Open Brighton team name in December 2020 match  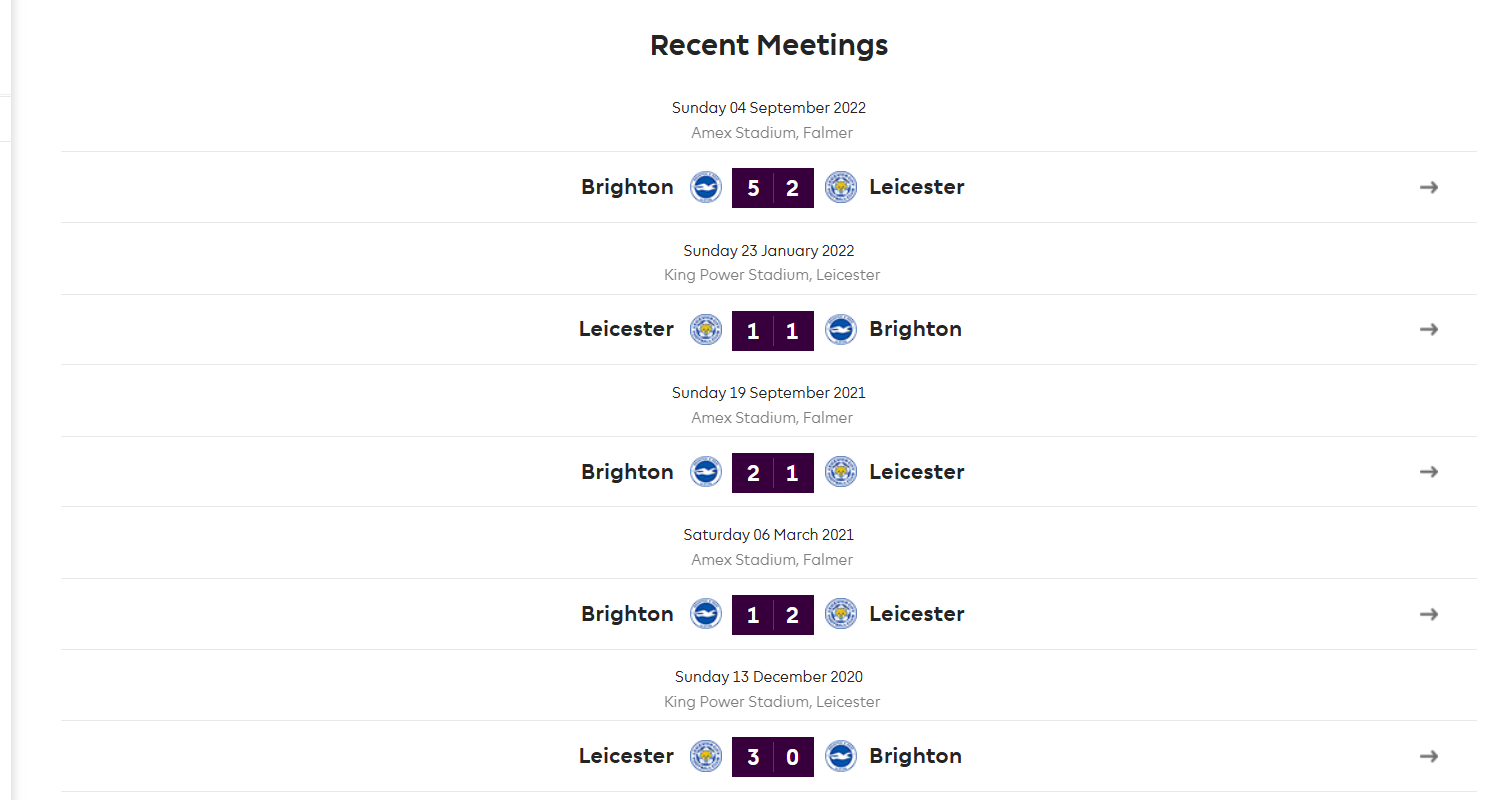pyautogui.click(x=916, y=757)
